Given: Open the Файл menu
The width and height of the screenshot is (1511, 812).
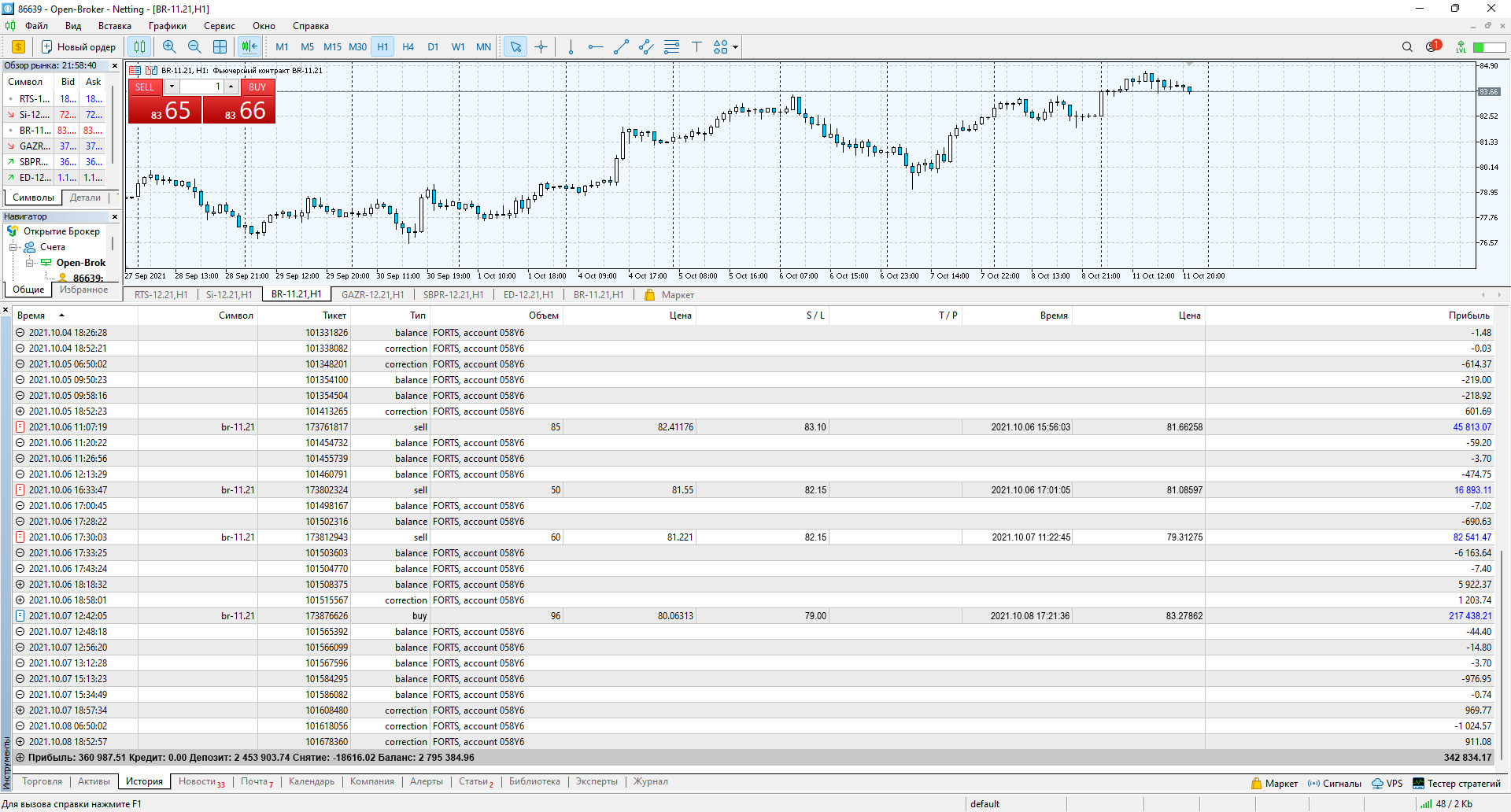Looking at the screenshot, I should point(36,26).
